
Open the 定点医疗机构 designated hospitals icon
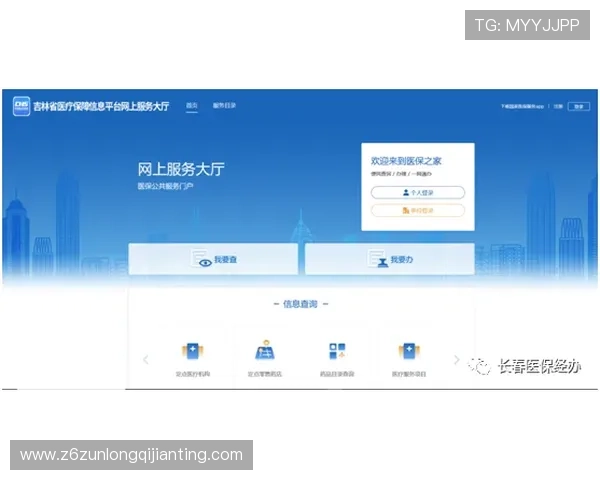[192, 351]
